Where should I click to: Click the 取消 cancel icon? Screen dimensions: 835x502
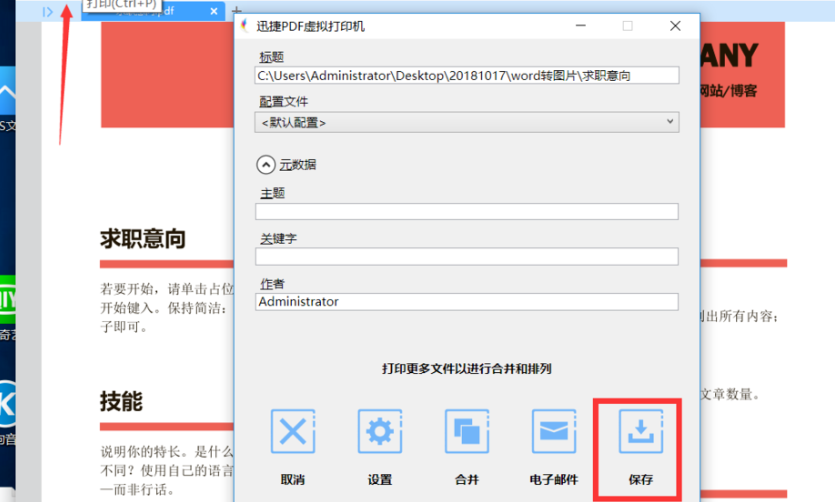tap(293, 431)
